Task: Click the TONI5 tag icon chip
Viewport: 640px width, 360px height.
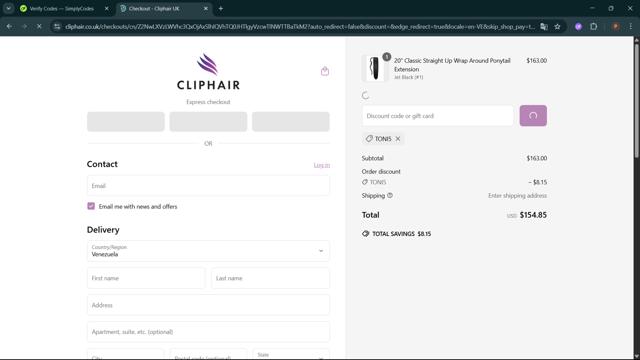Action: tap(369, 139)
